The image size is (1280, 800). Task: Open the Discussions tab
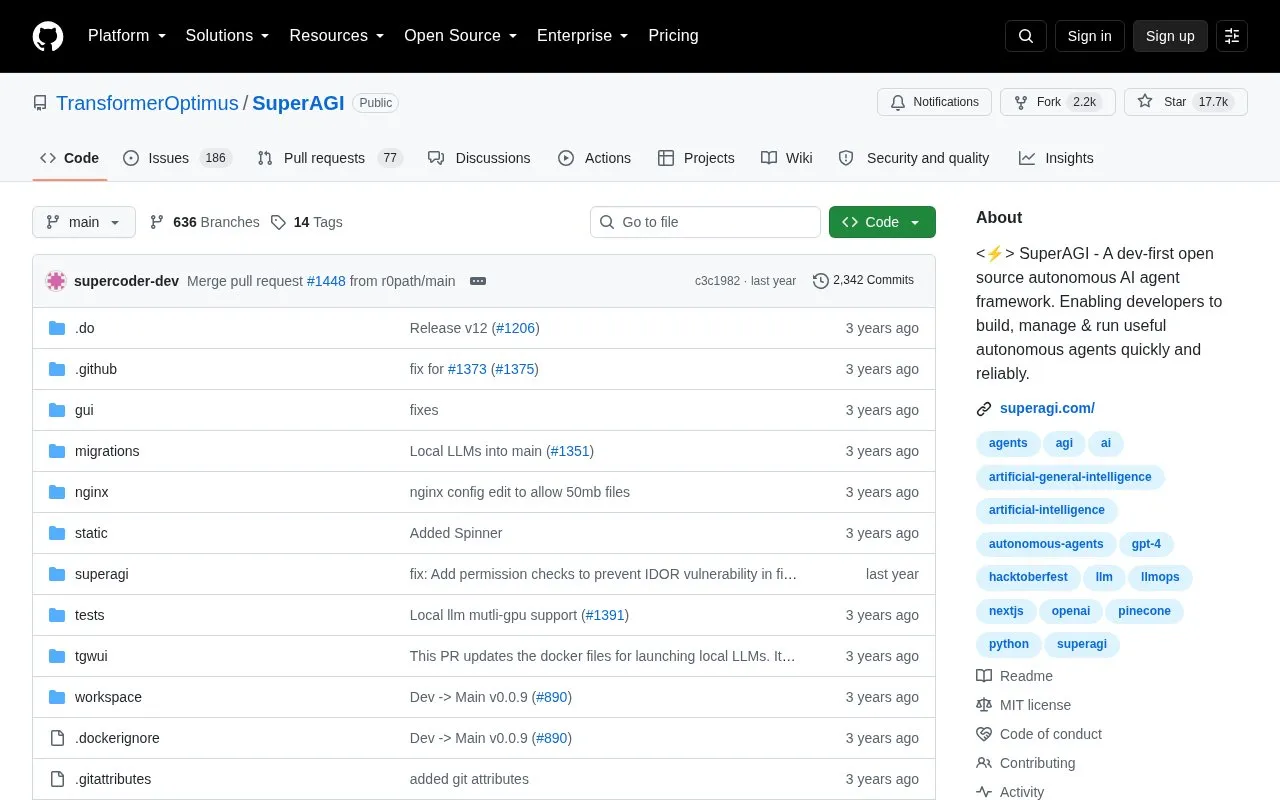click(479, 158)
